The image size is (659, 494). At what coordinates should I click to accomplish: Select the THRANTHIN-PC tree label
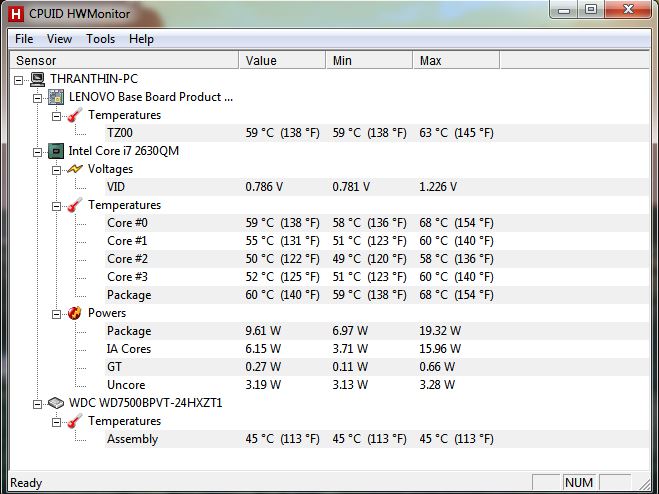[x=94, y=79]
